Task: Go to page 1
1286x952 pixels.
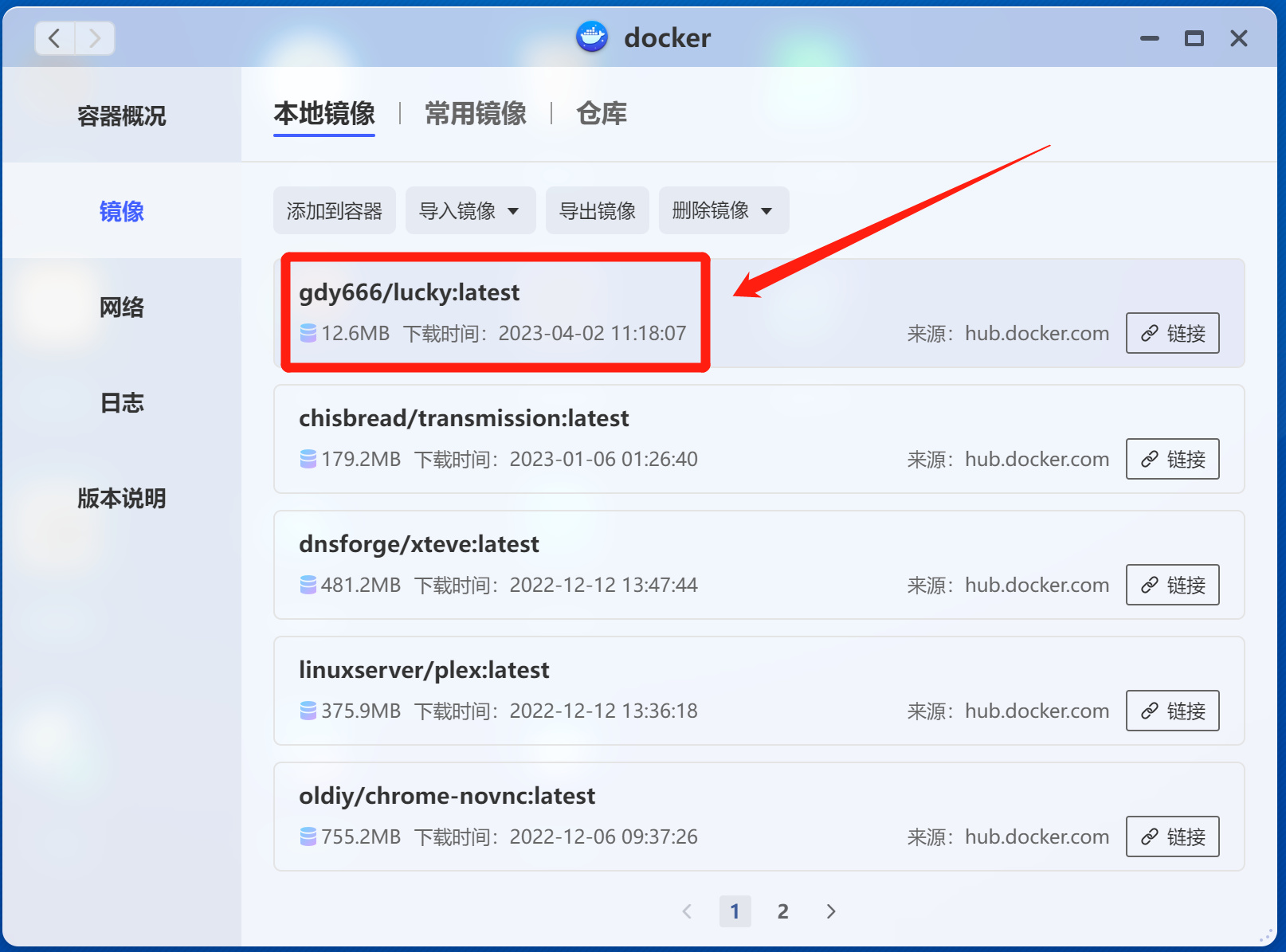Action: [735, 911]
